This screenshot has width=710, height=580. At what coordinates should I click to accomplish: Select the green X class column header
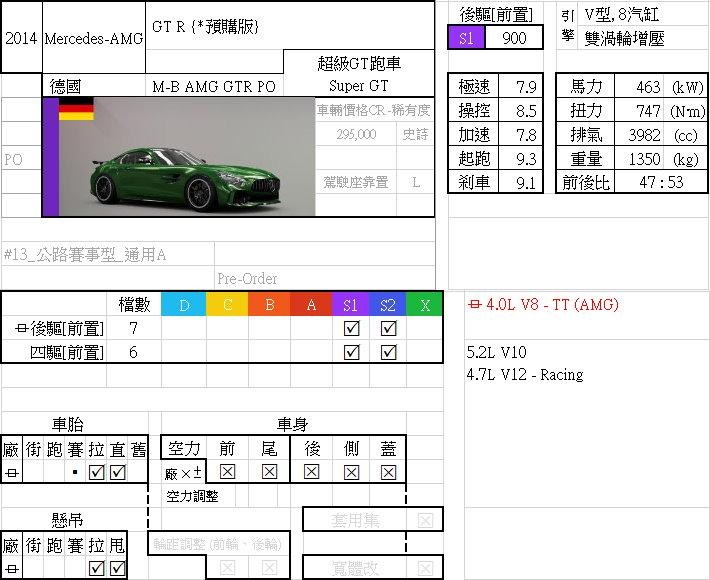424,305
